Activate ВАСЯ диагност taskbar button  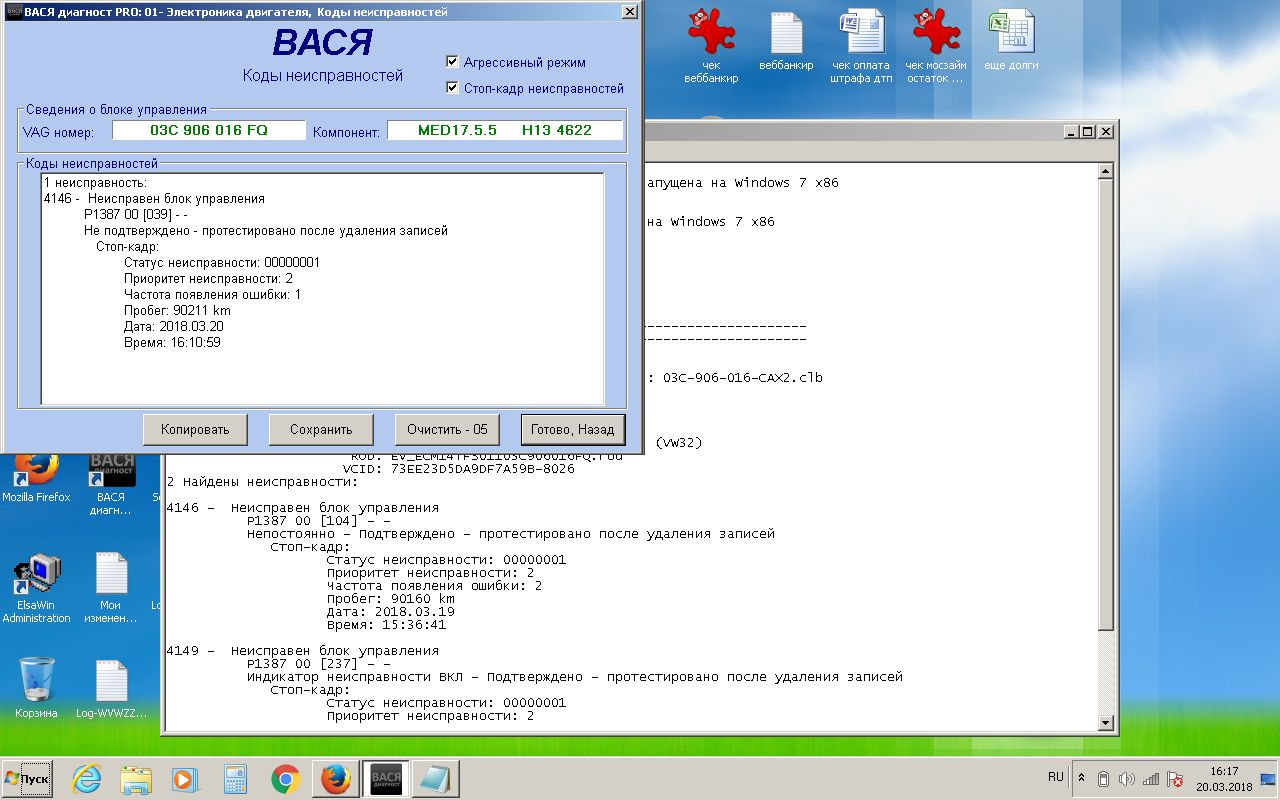coord(385,779)
